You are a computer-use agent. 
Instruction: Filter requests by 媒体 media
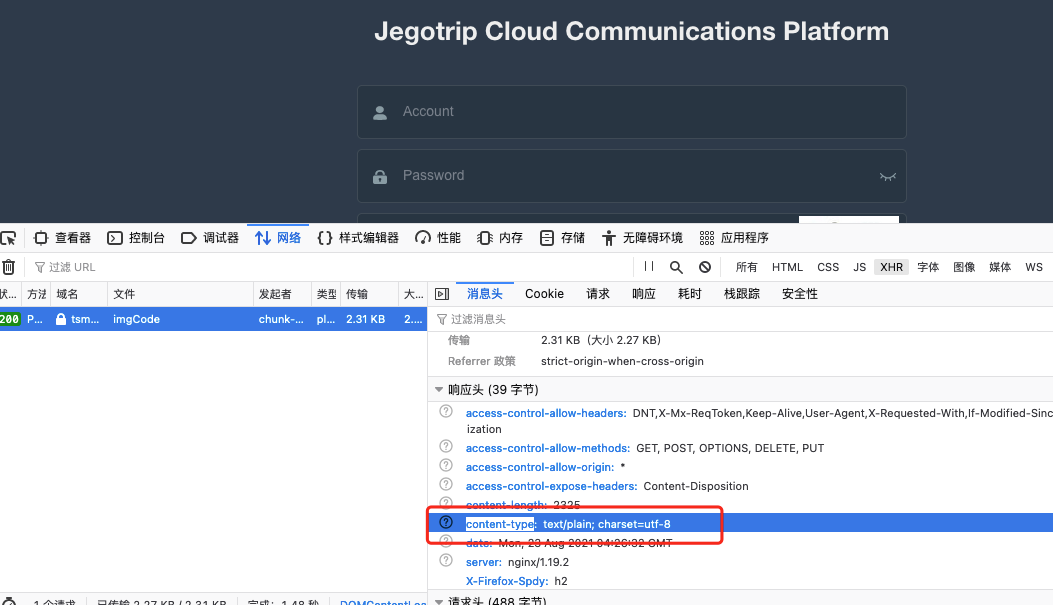[x=1000, y=267]
